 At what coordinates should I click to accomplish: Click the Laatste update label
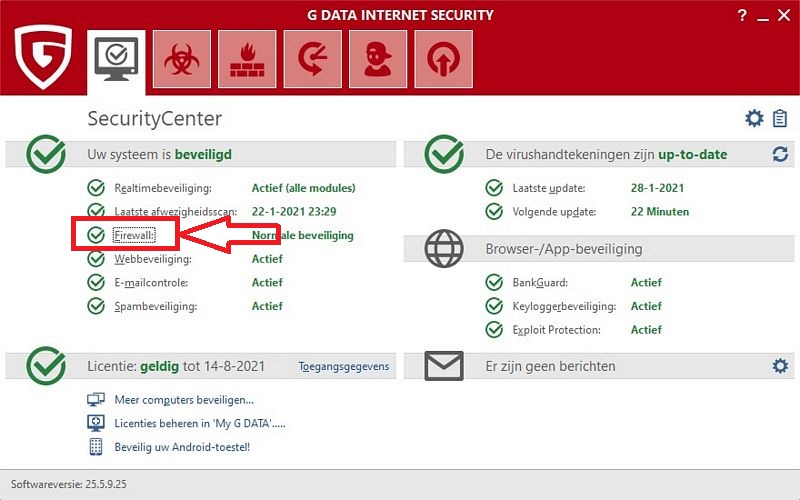tap(549, 188)
